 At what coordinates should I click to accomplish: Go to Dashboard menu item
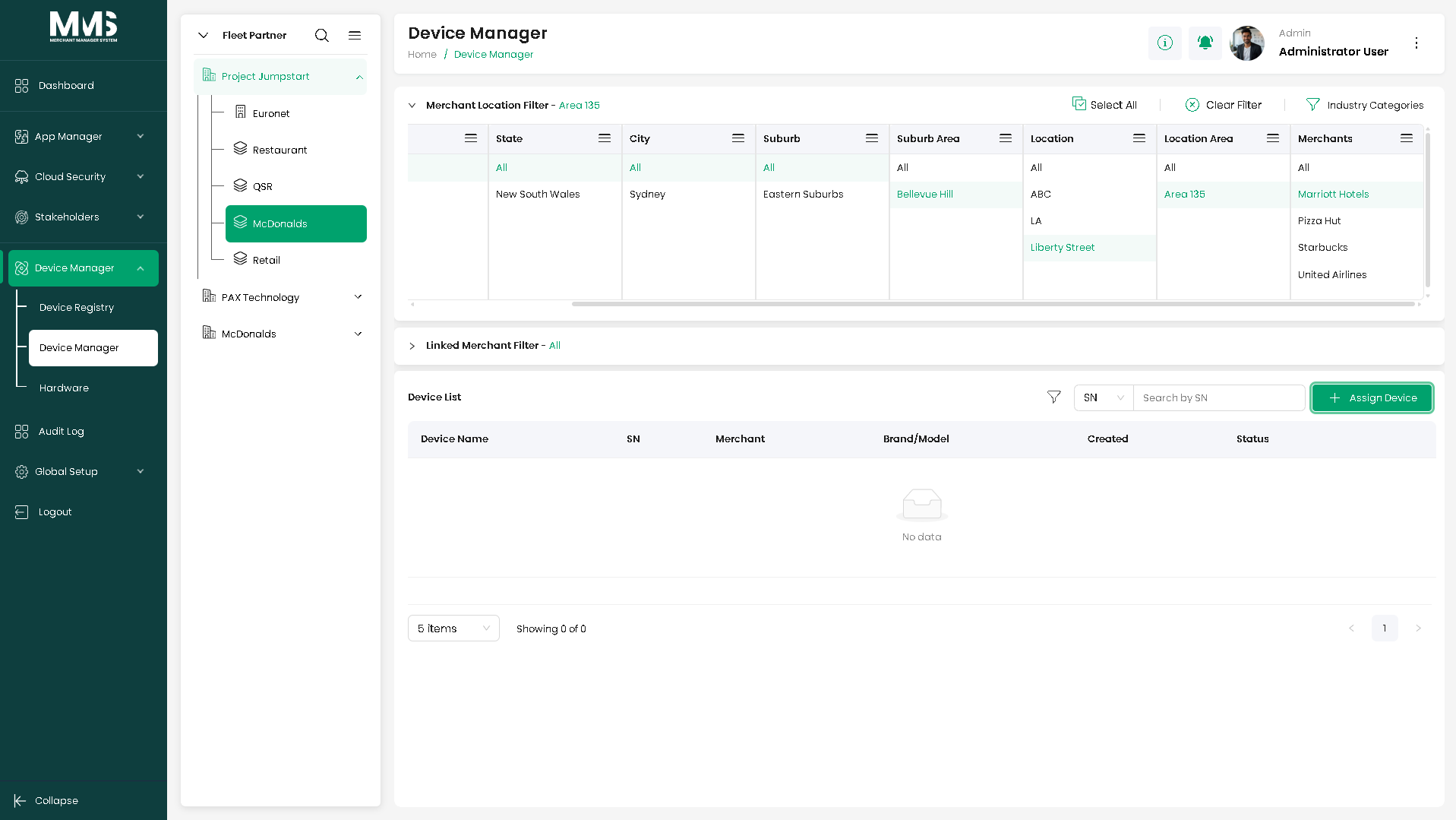coord(66,86)
